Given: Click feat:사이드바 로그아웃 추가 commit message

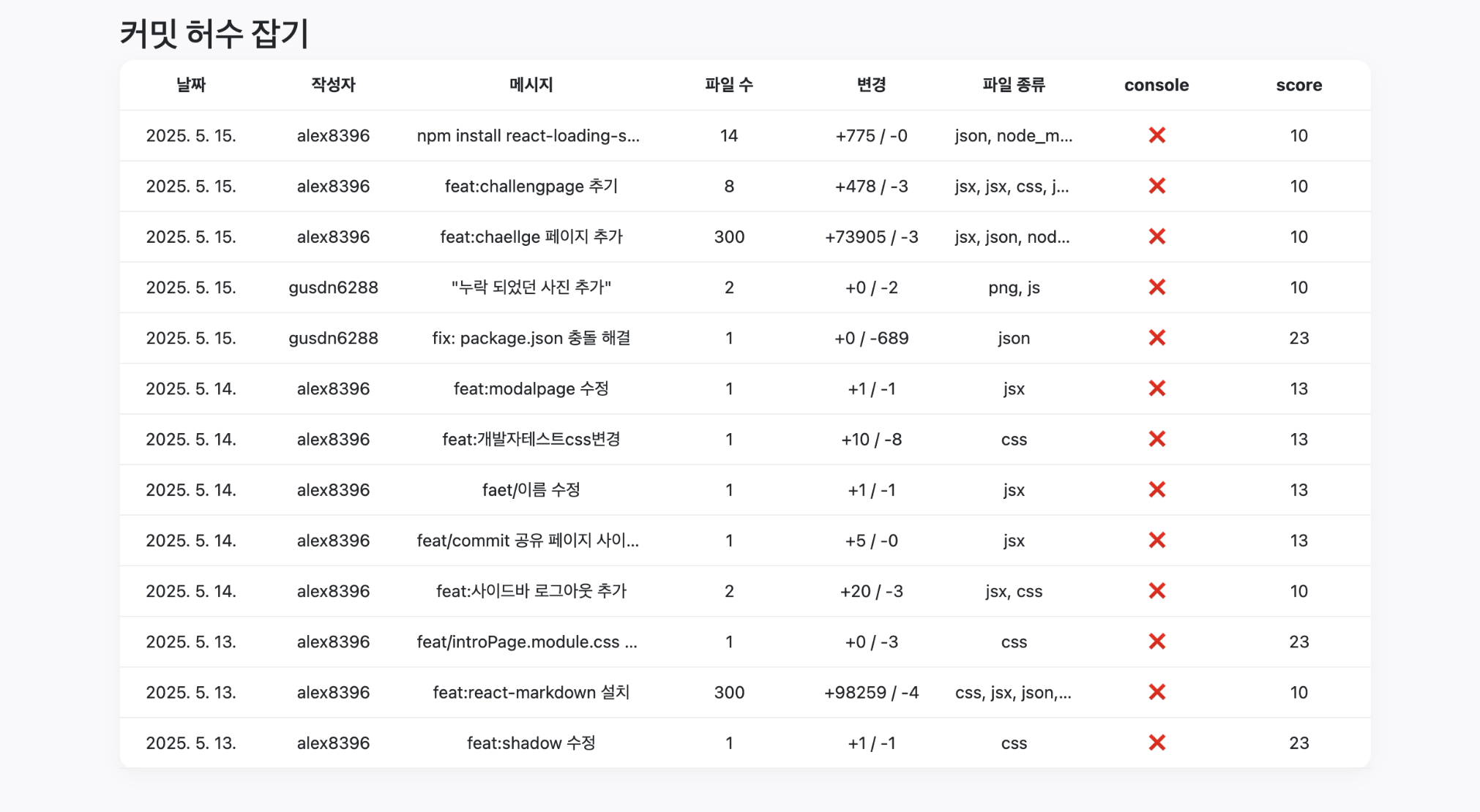Looking at the screenshot, I should coord(531,591).
